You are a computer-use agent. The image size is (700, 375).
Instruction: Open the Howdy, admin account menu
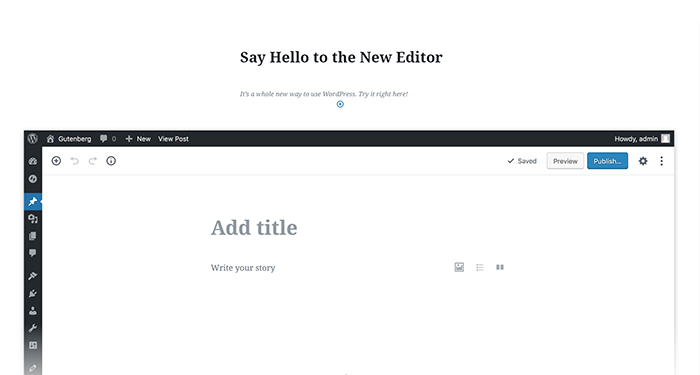pos(642,139)
